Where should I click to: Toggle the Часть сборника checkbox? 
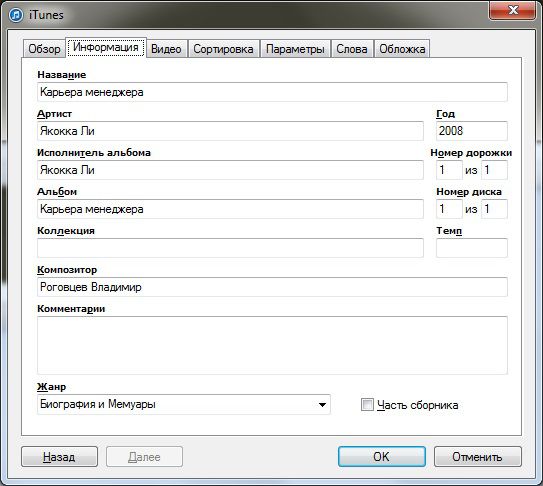(367, 404)
